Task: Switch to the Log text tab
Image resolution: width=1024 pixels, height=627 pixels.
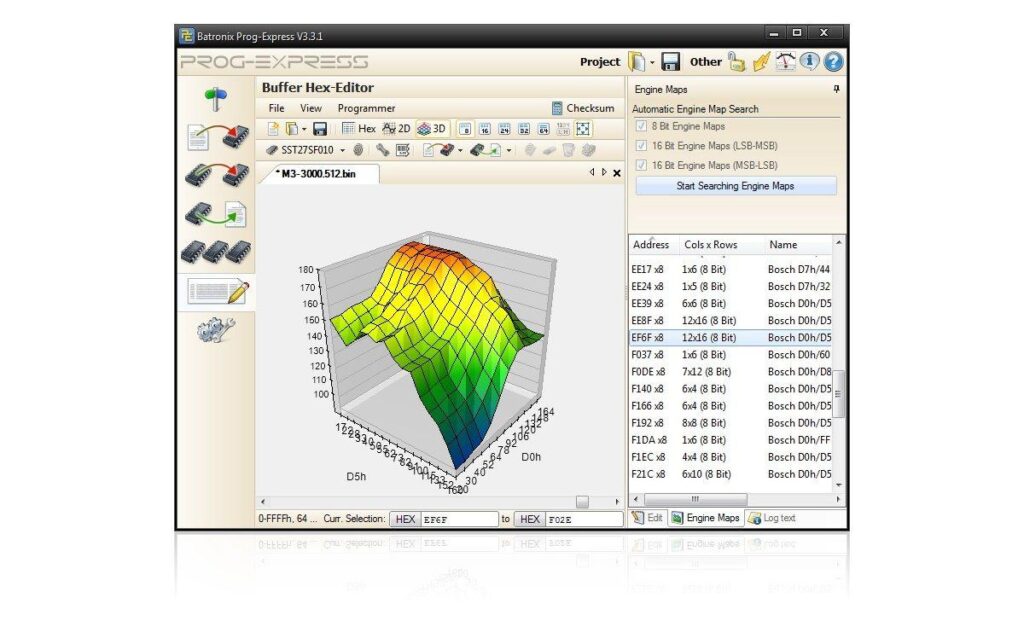Action: 772,518
